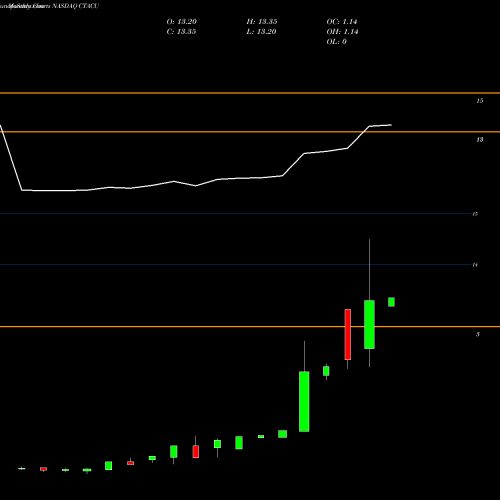Screen dimensions: 500x500
Task: Click the 5 axis label in the lower panel
Action: pos(478,334)
